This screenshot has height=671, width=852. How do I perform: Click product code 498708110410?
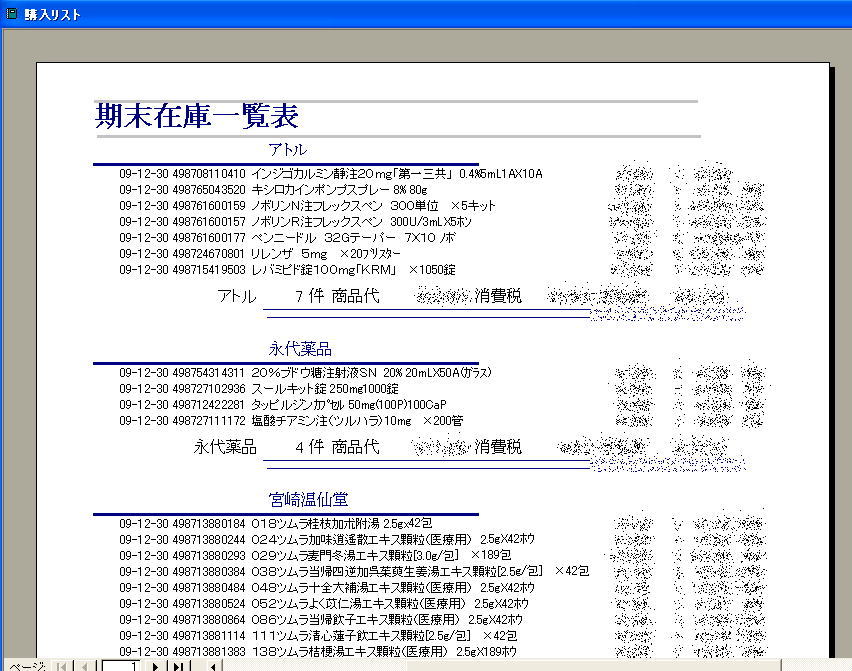pyautogui.click(x=209, y=174)
